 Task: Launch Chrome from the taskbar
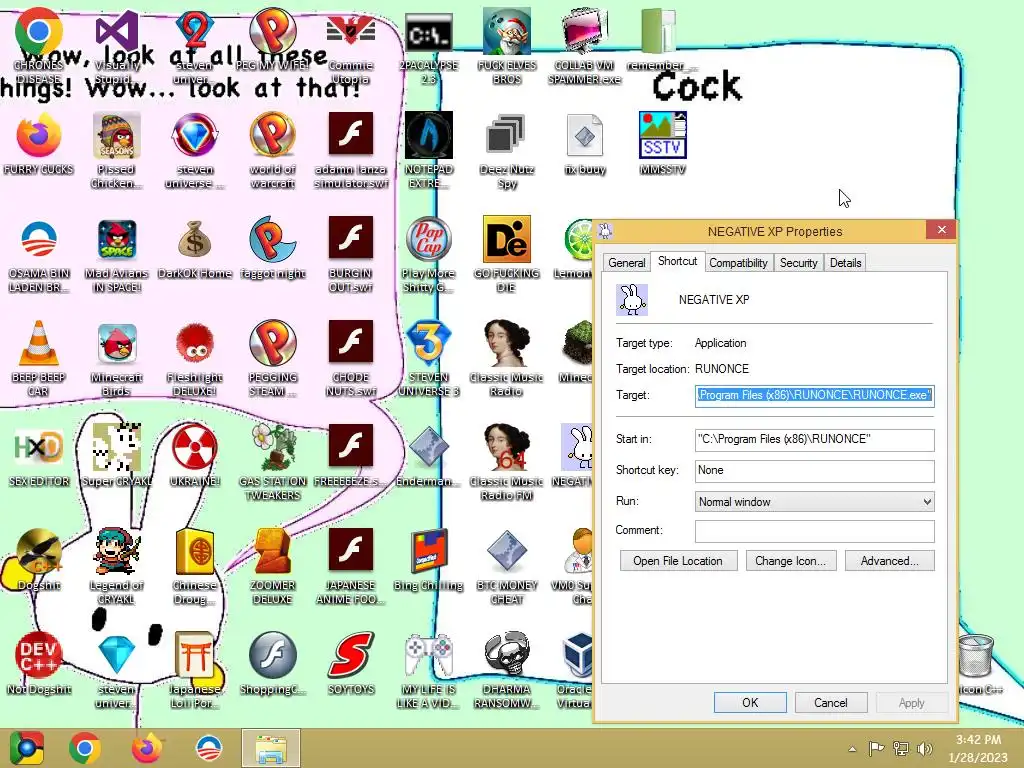(85, 748)
